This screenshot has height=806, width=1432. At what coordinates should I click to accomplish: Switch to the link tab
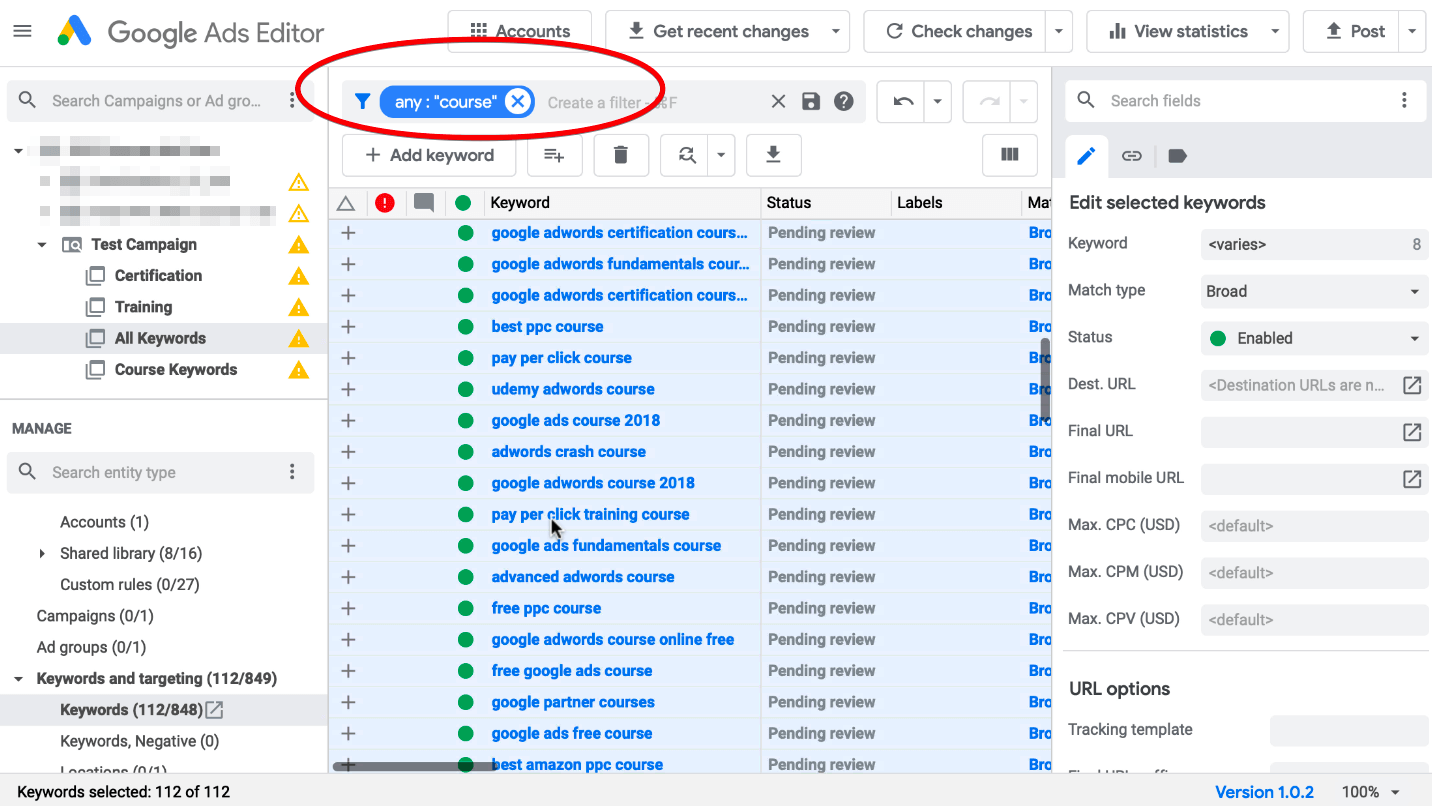1131,156
